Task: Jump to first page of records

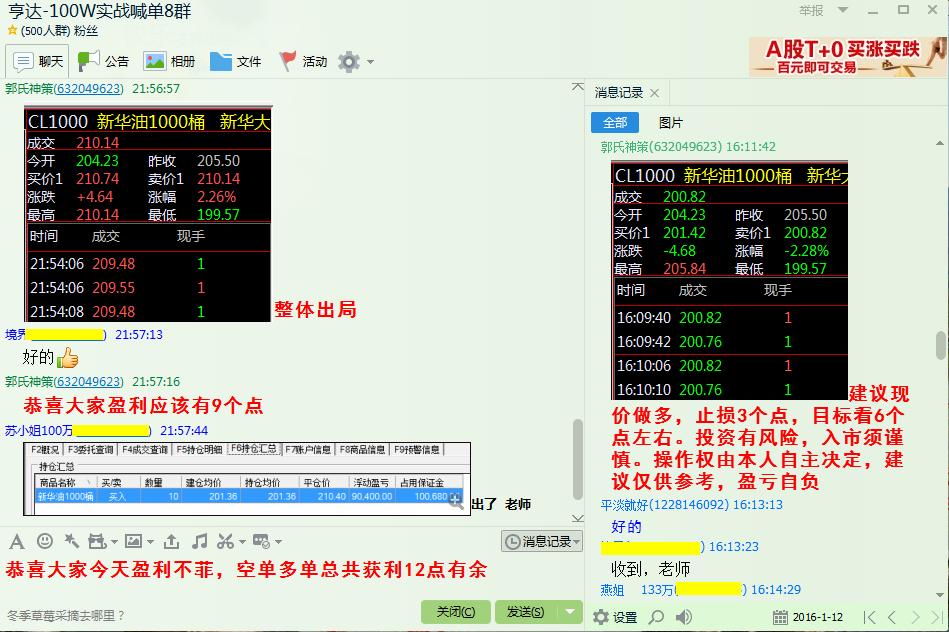Action: 870,617
